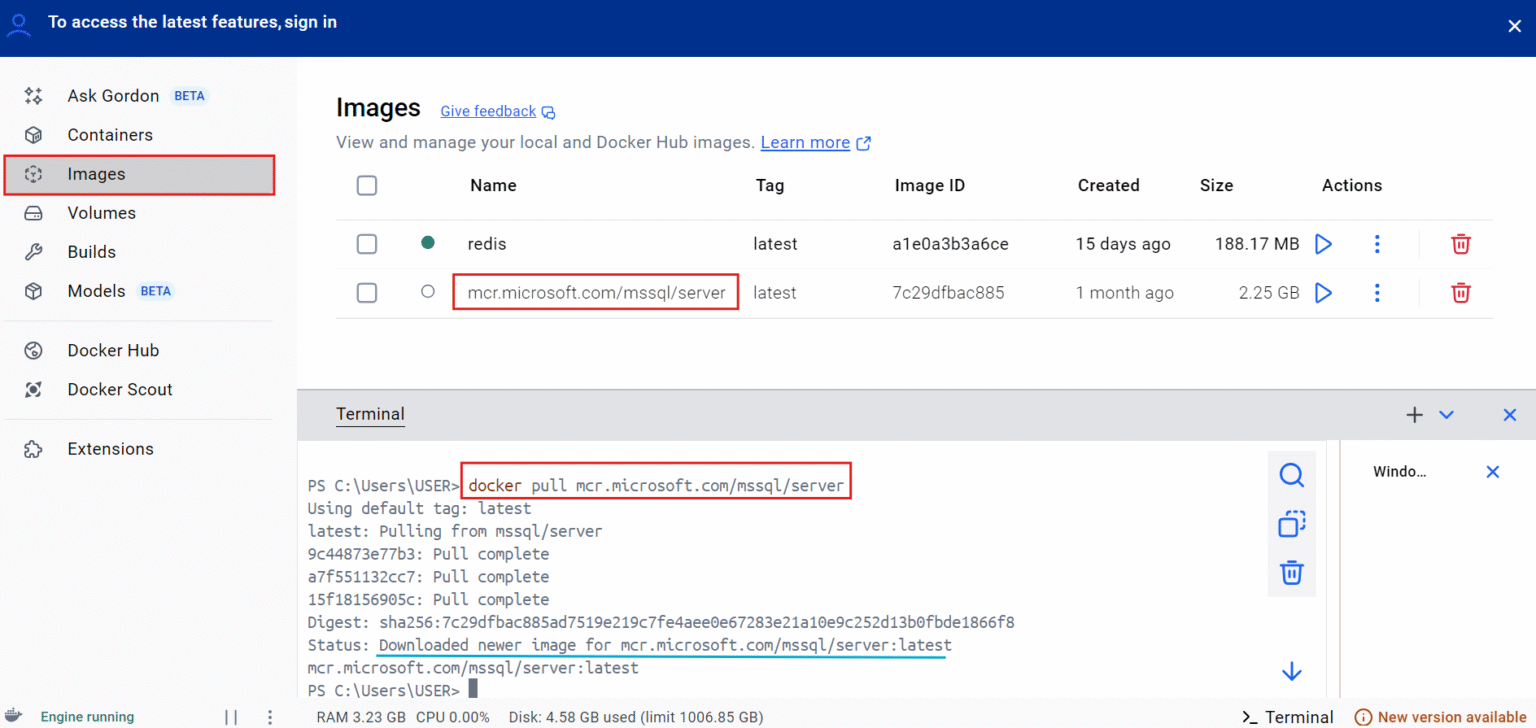Run the mcr.microsoft.com/mssql/server image
Screen dimensions: 1536x728
pos(1322,292)
